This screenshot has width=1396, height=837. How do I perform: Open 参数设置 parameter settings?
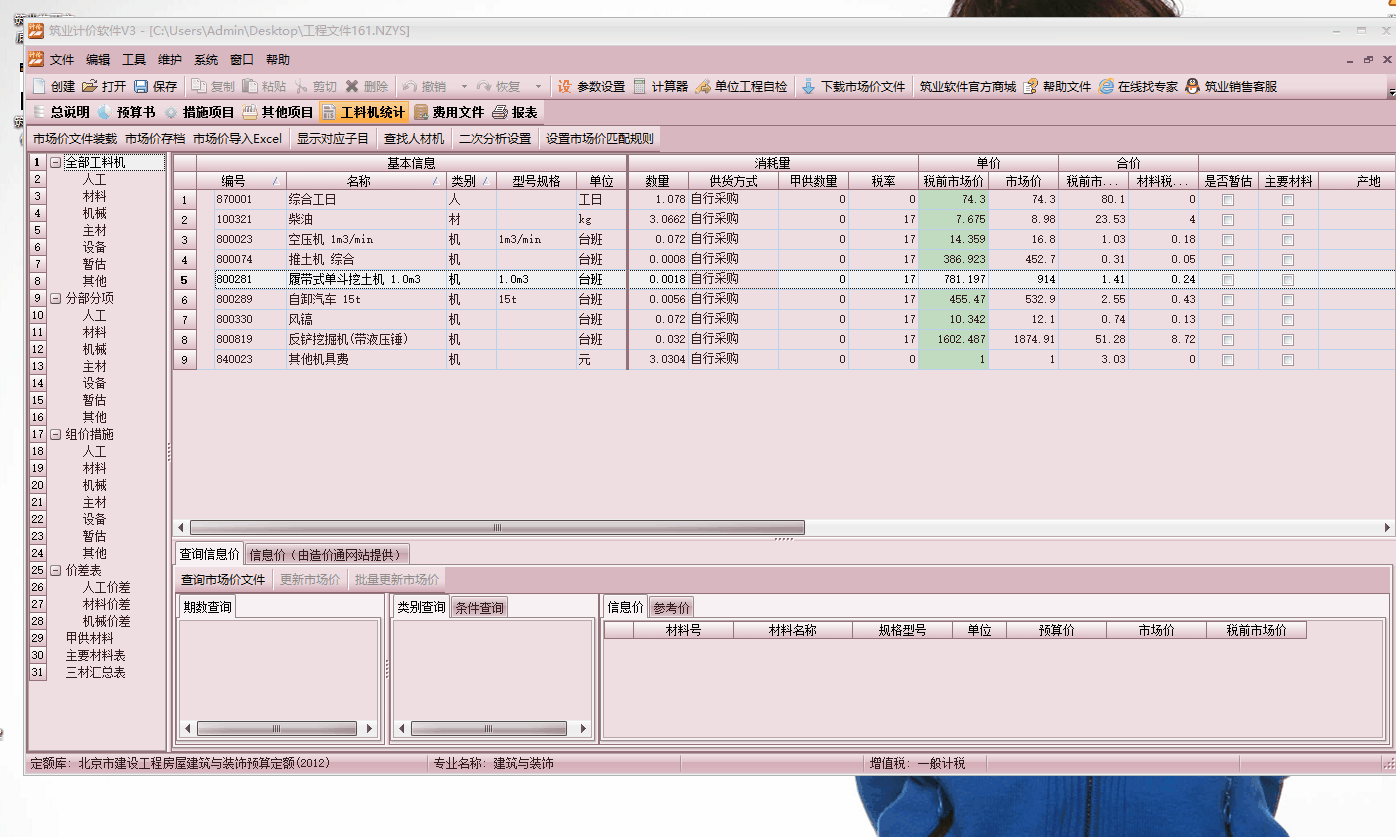click(x=565, y=87)
